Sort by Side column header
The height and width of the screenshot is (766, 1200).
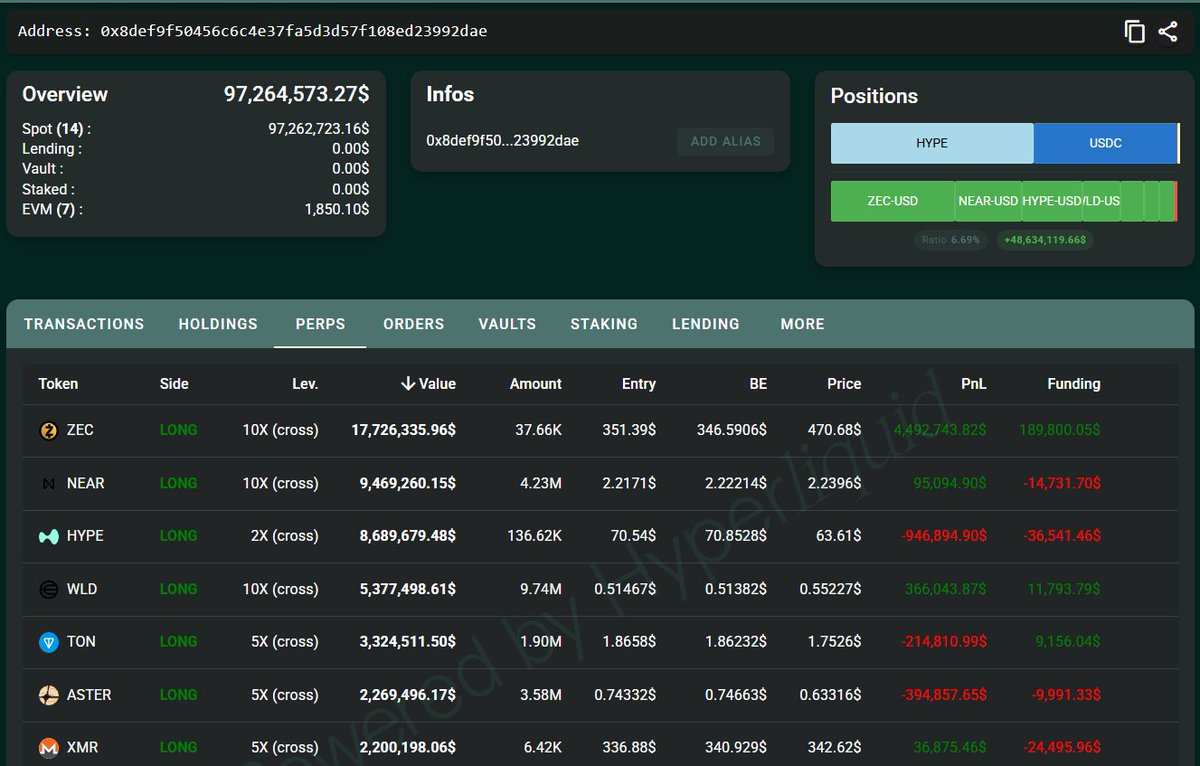(x=174, y=384)
